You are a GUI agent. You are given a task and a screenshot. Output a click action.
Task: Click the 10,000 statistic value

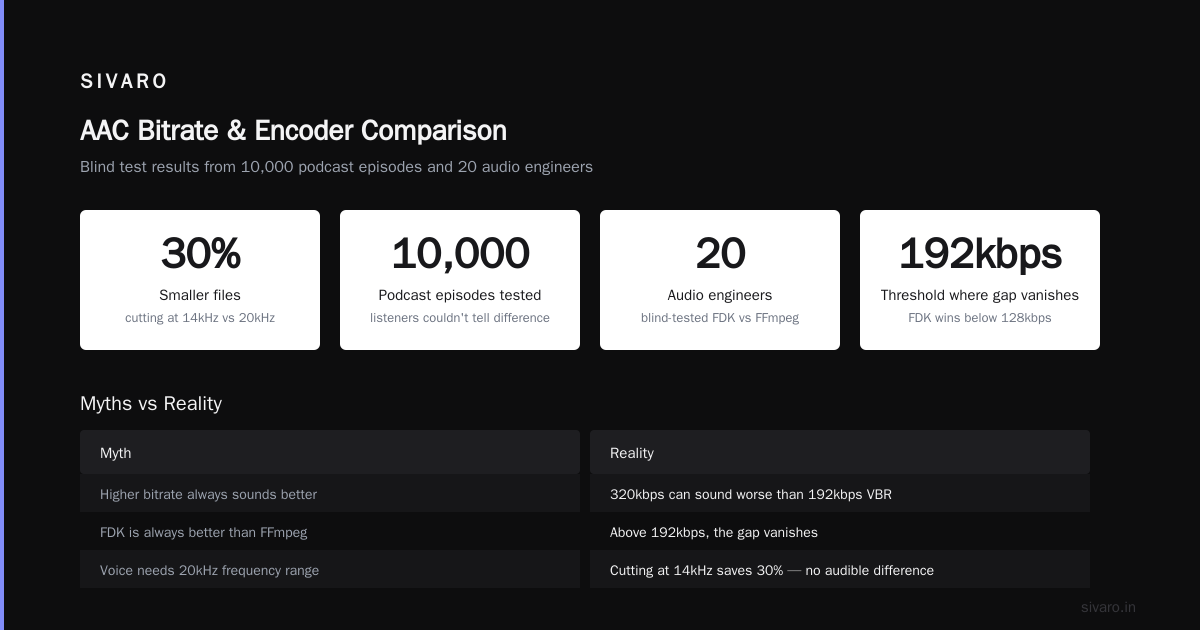point(460,254)
